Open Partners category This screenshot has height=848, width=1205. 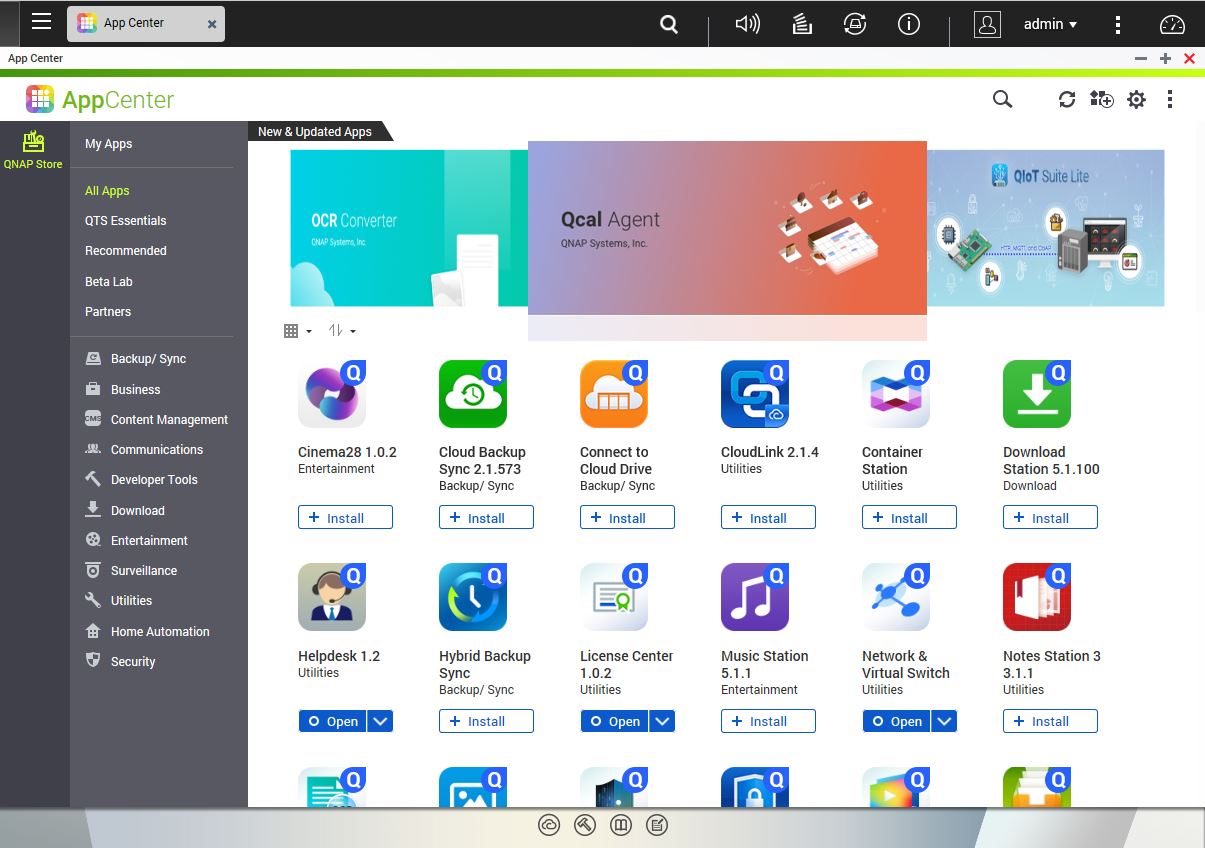pyautogui.click(x=108, y=312)
